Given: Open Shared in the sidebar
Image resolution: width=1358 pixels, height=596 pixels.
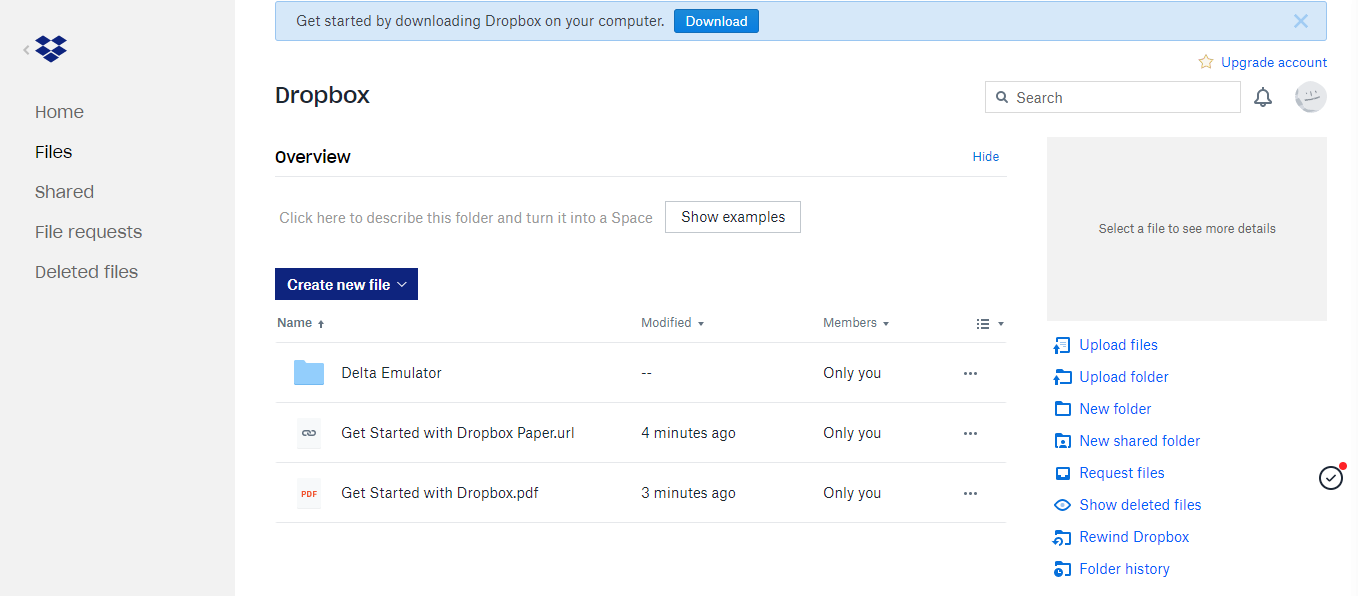Looking at the screenshot, I should (64, 192).
